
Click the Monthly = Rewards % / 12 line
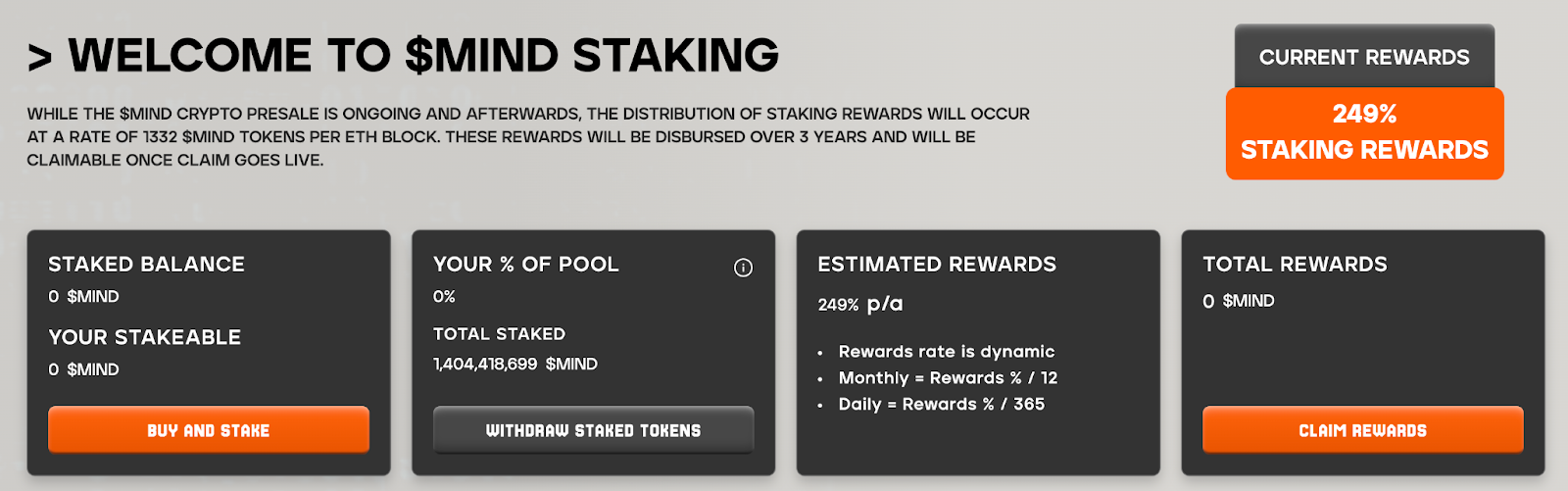948,378
